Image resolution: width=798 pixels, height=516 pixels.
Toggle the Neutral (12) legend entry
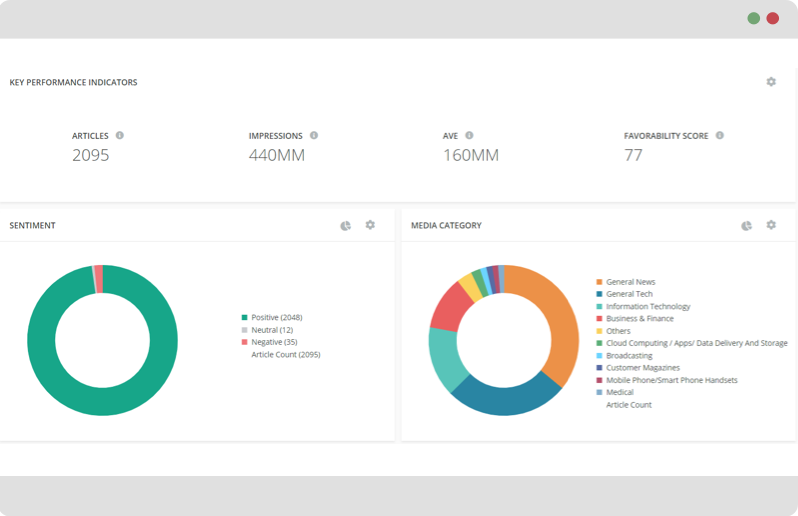(272, 330)
